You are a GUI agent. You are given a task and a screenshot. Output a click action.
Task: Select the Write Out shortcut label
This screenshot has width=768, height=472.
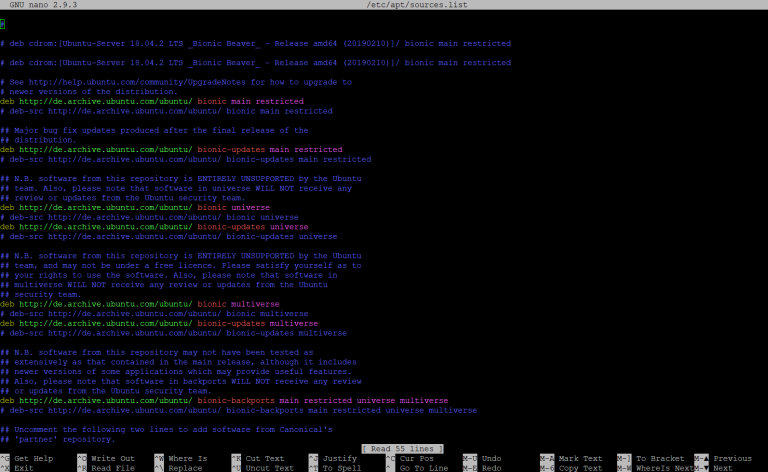point(113,458)
